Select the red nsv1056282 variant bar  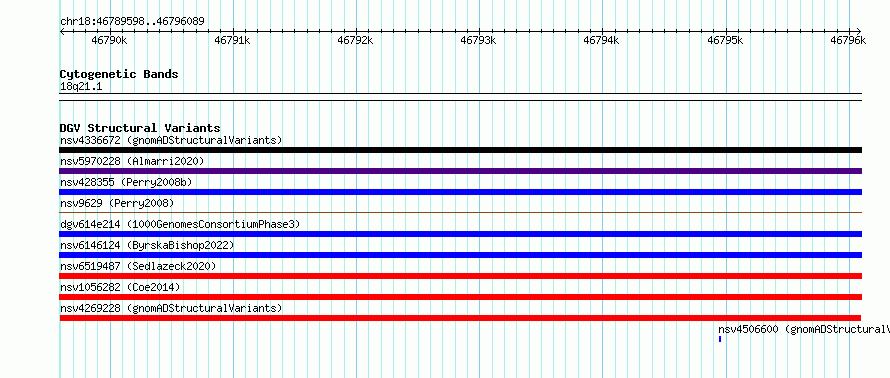460,297
